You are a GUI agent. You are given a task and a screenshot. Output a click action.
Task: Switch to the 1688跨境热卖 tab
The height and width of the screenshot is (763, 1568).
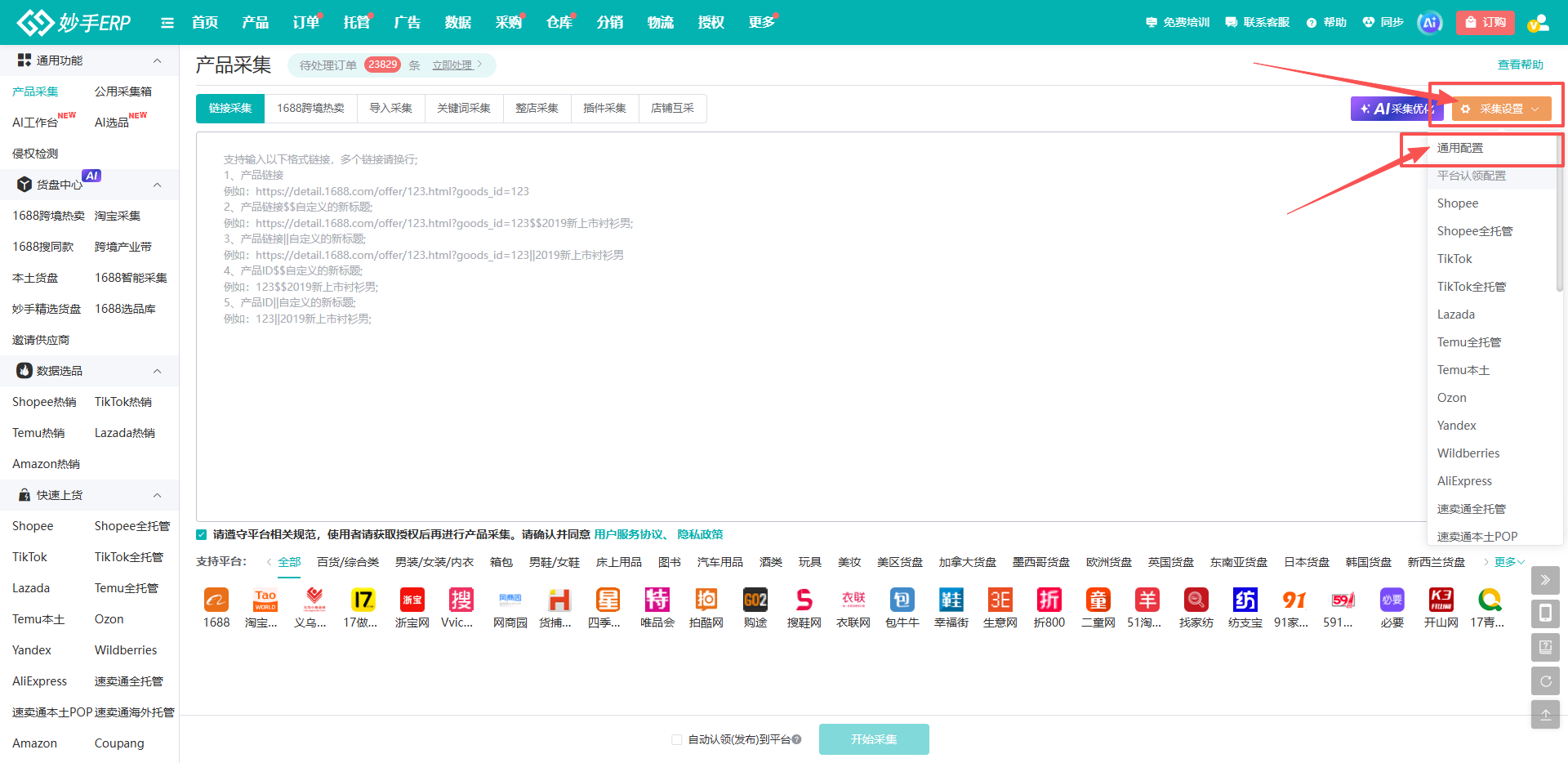click(x=310, y=108)
